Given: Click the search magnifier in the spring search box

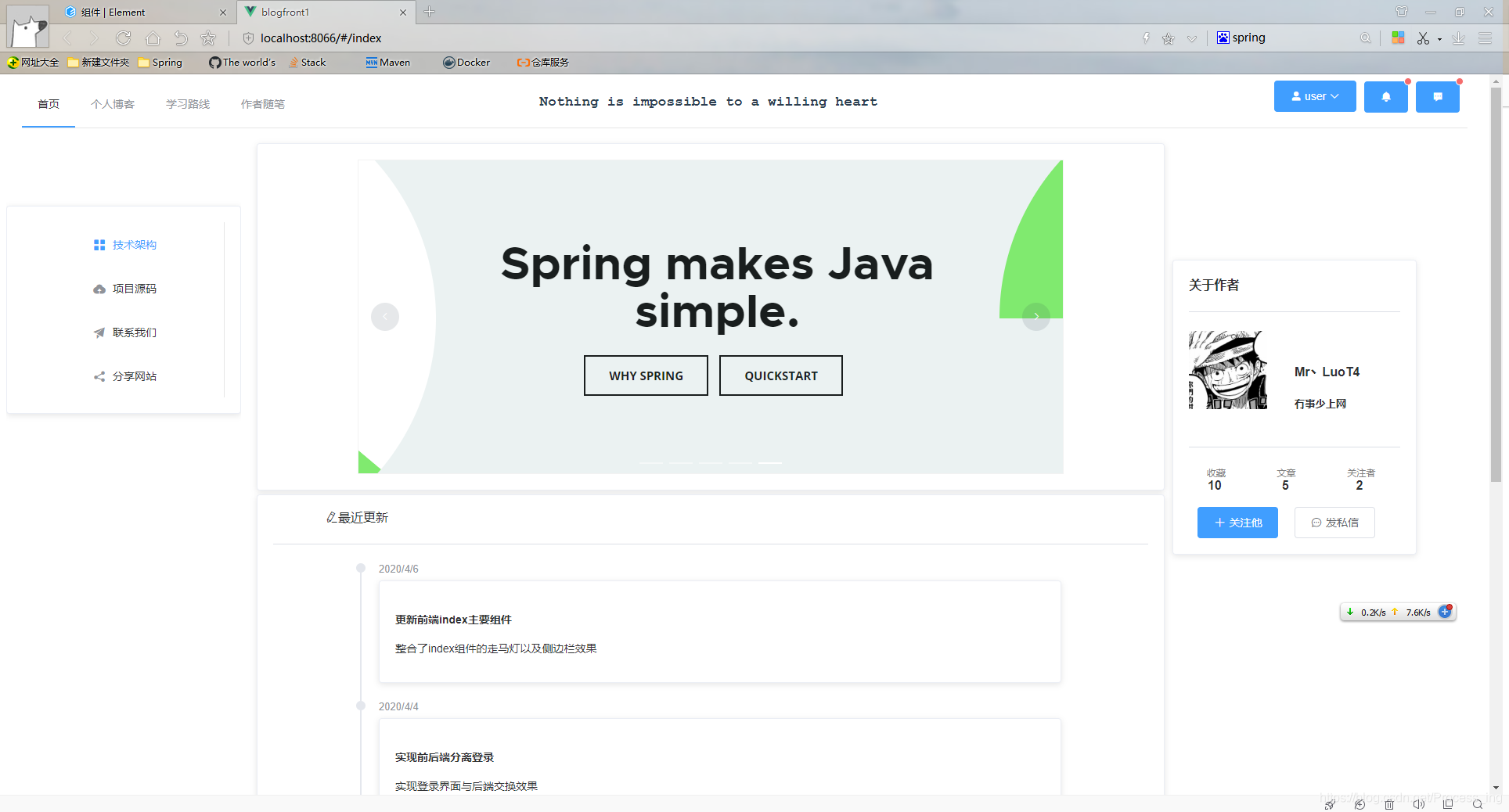Looking at the screenshot, I should pos(1366,38).
